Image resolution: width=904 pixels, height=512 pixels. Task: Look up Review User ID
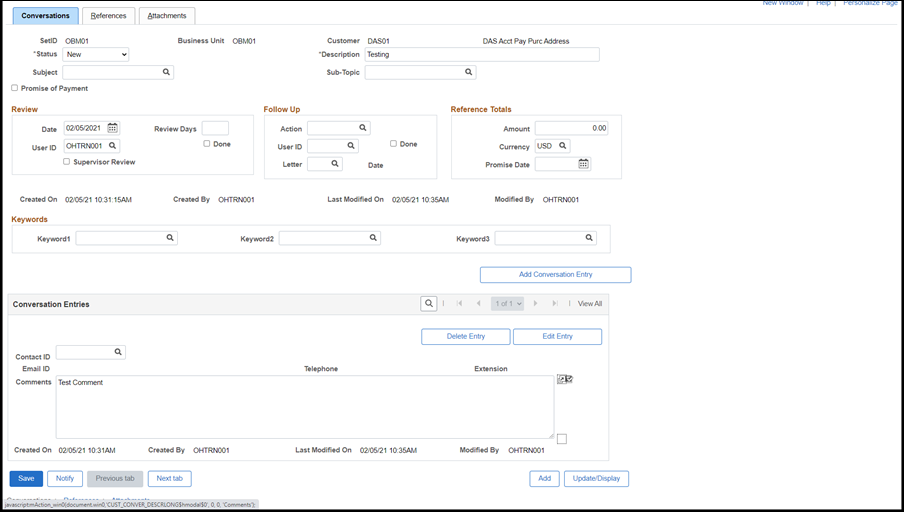point(112,146)
